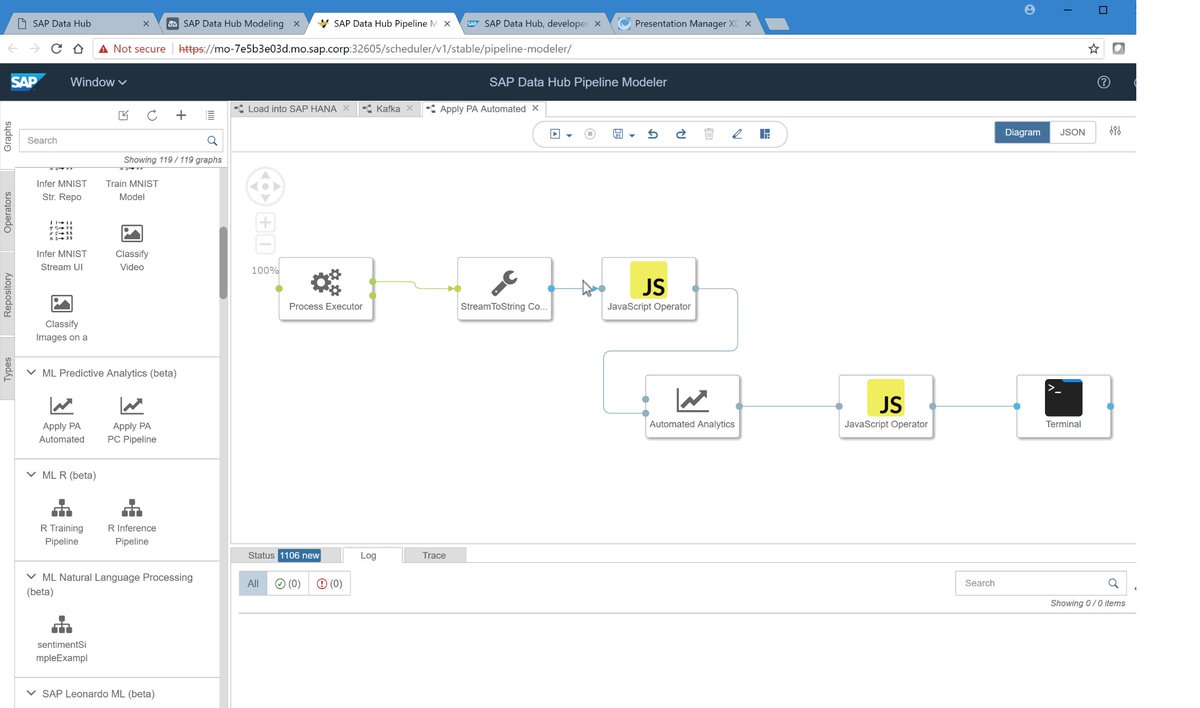The height and width of the screenshot is (708, 1200).
Task: Select Infer MNIST Stream UI graph
Action: [61, 247]
